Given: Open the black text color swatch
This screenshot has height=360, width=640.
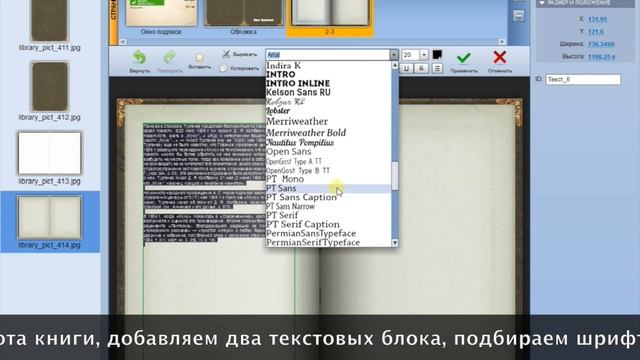Looking at the screenshot, I should point(437,54).
